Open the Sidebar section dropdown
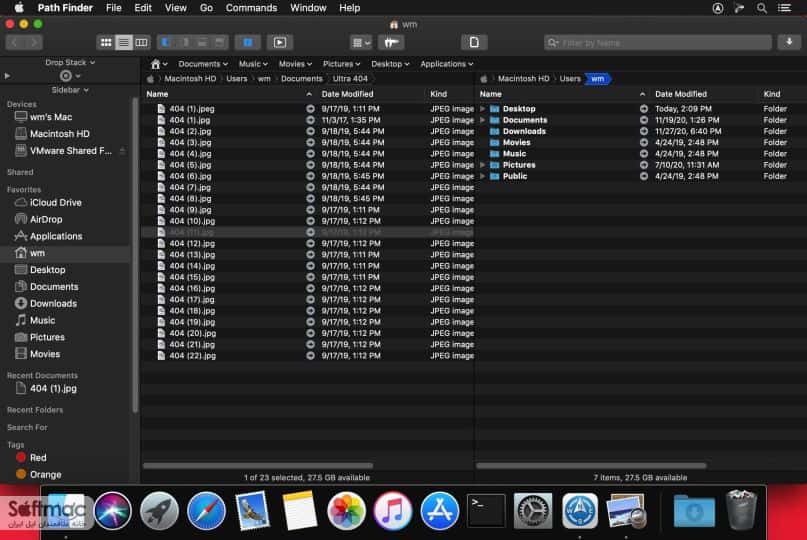Image resolution: width=807 pixels, height=540 pixels. click(x=70, y=90)
